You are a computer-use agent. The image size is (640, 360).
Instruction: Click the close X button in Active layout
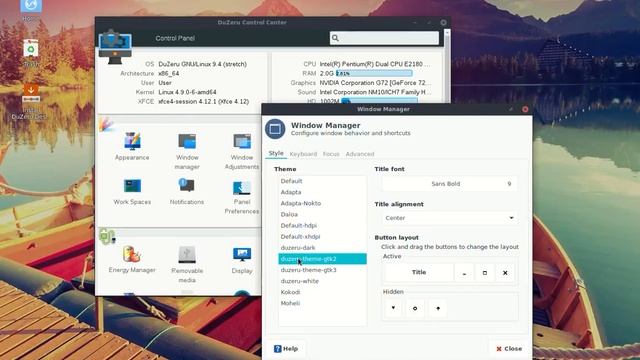point(505,273)
